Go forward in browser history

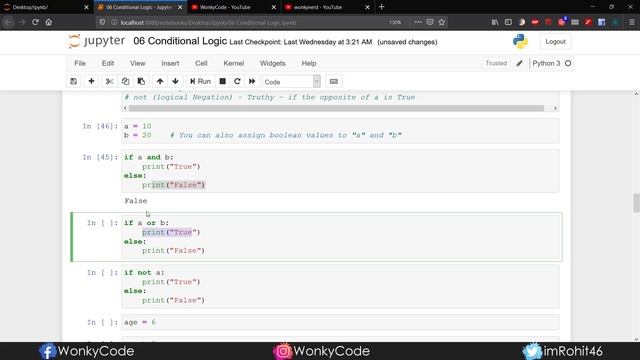[22, 22]
